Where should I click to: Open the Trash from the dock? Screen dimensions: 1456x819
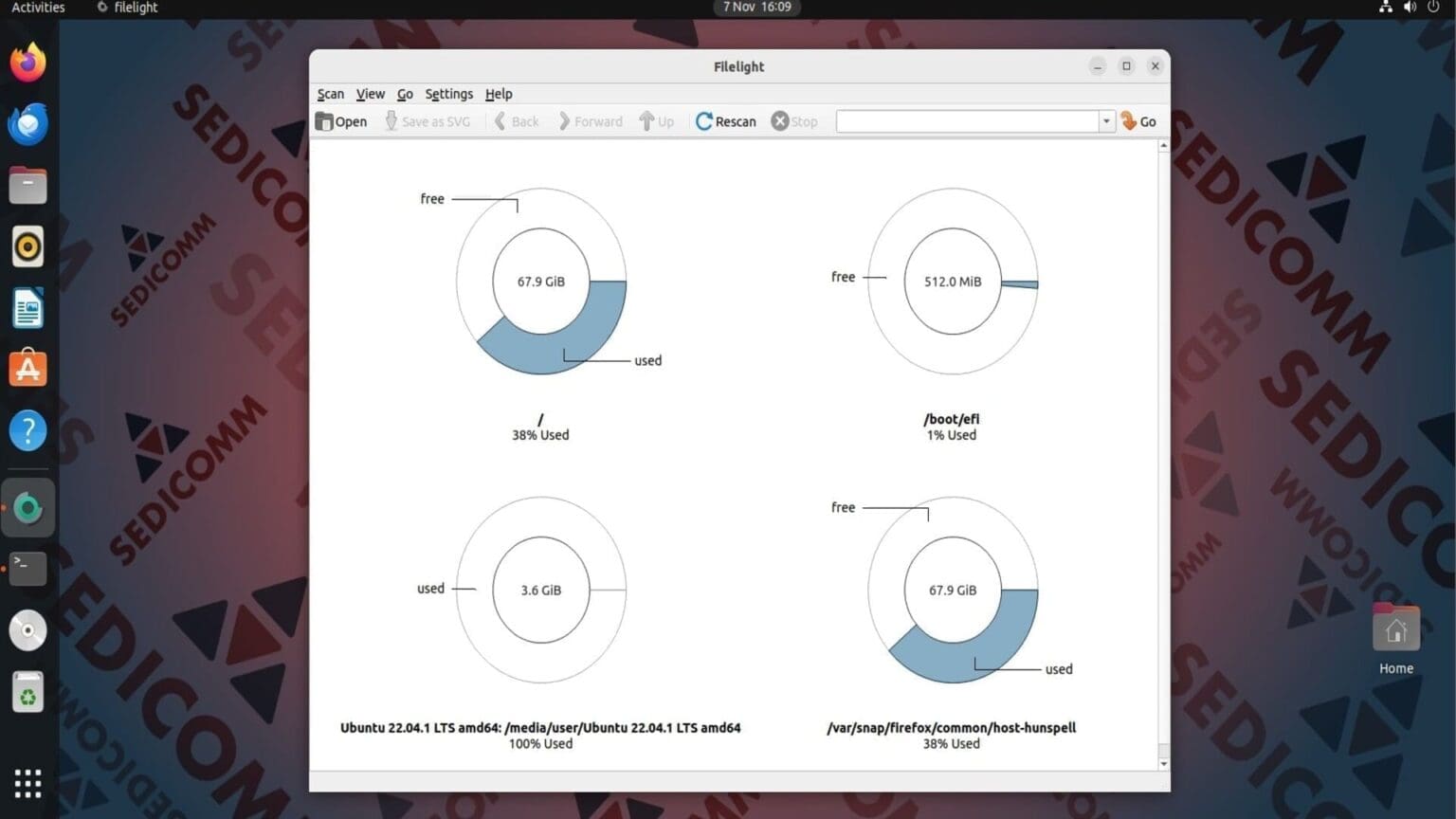(27, 693)
